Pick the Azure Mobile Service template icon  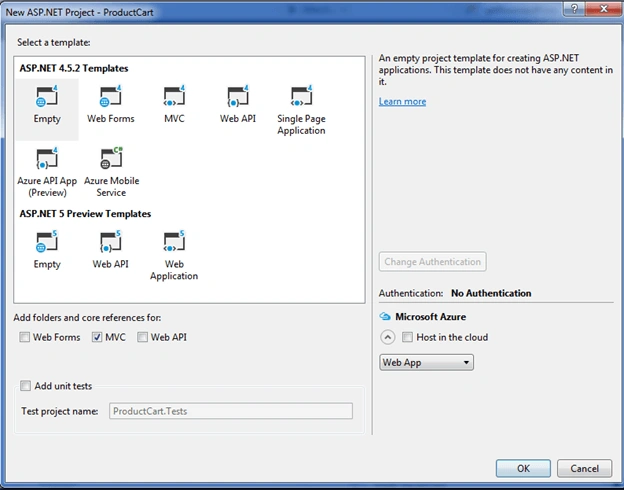(x=111, y=158)
